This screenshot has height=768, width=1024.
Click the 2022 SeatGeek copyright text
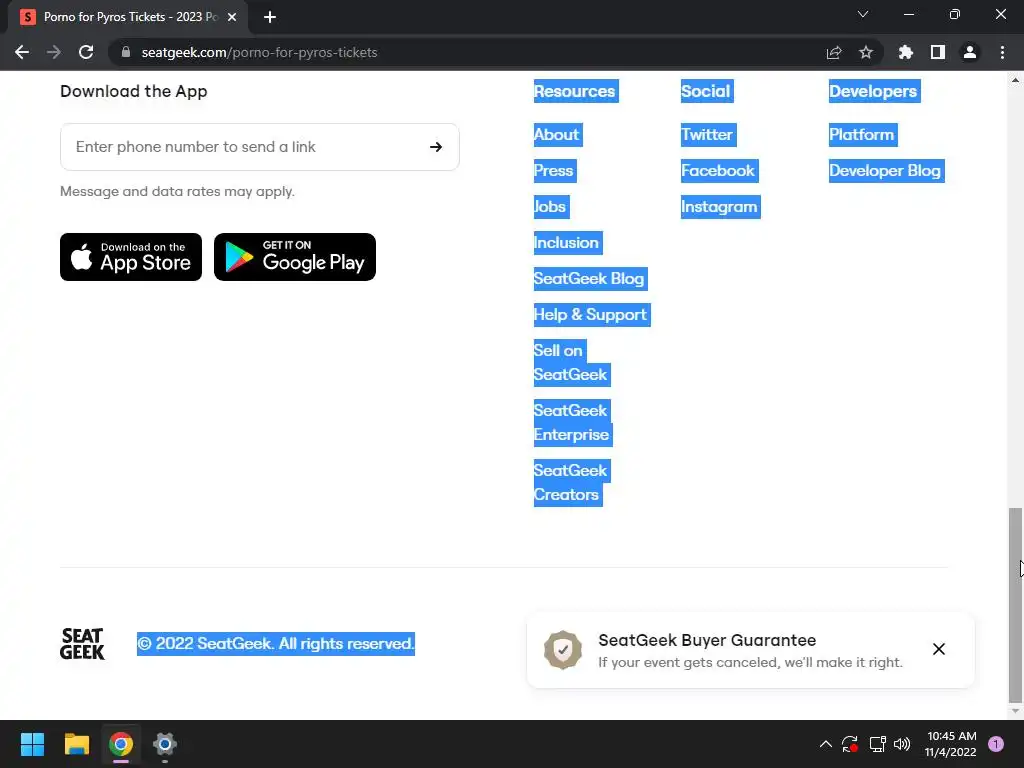[276, 644]
